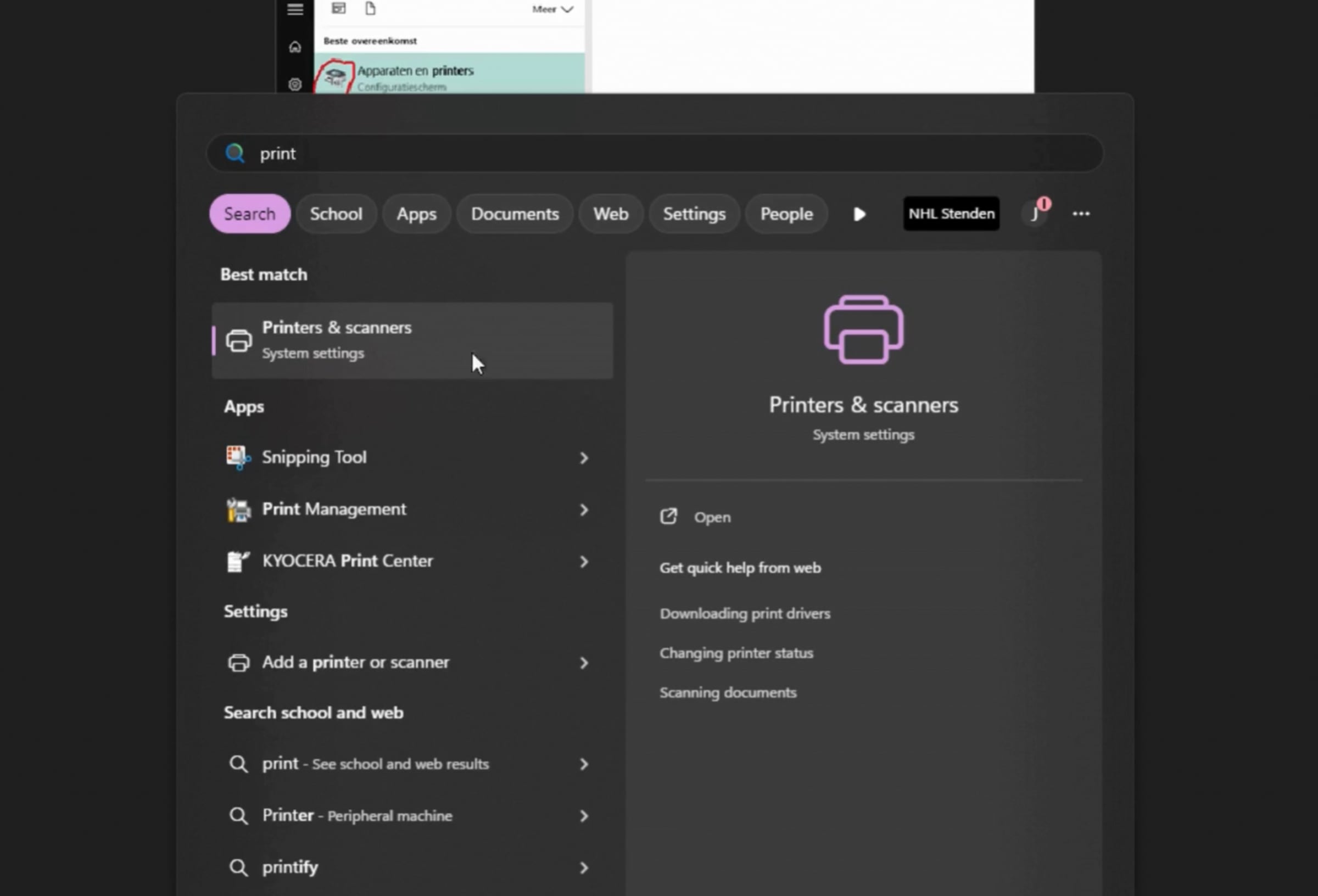Click the hamburger menu icon

[x=295, y=9]
